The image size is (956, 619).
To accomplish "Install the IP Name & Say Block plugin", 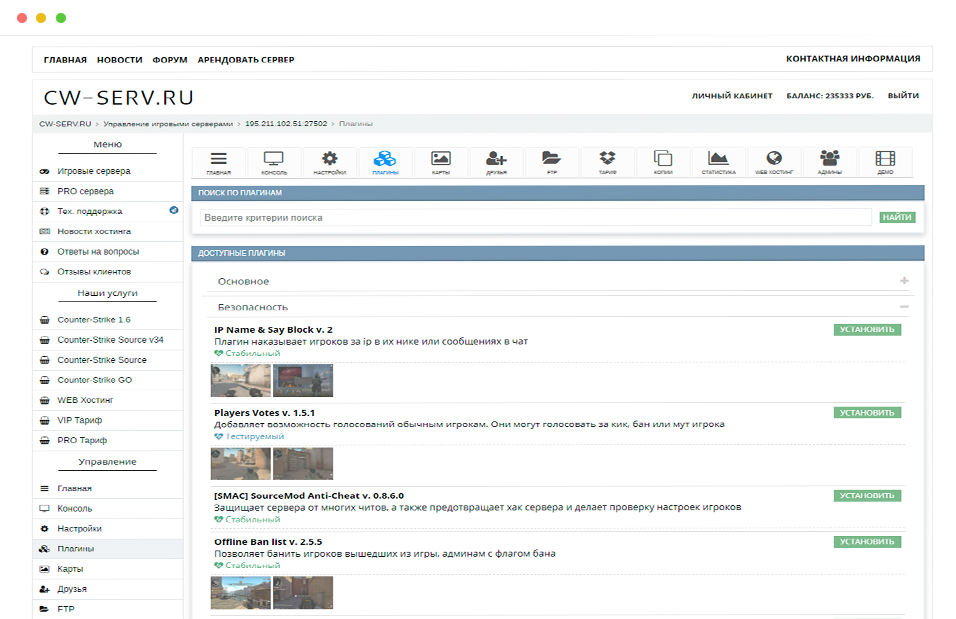I will pyautogui.click(x=867, y=329).
